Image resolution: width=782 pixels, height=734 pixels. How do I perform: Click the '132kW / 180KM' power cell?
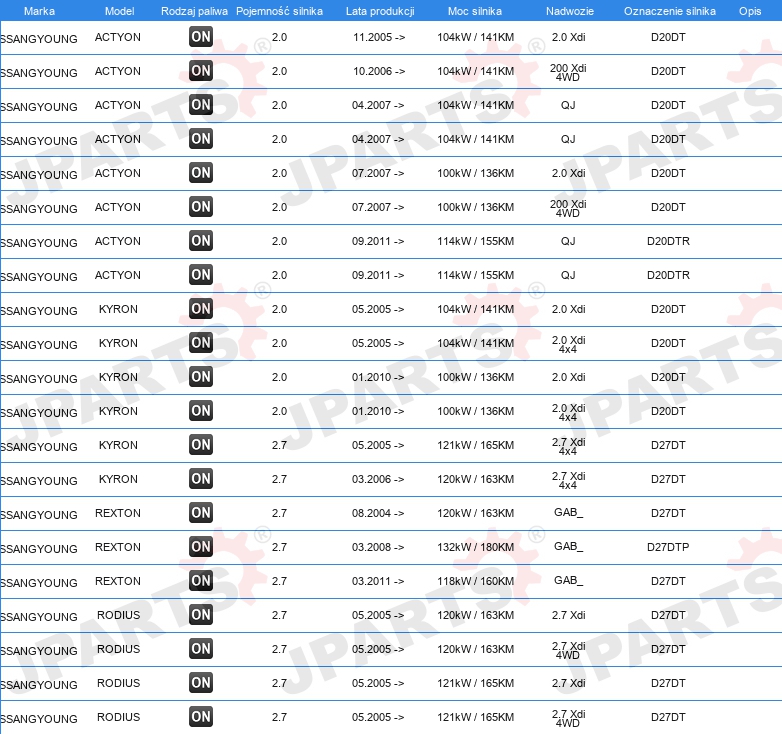click(476, 547)
